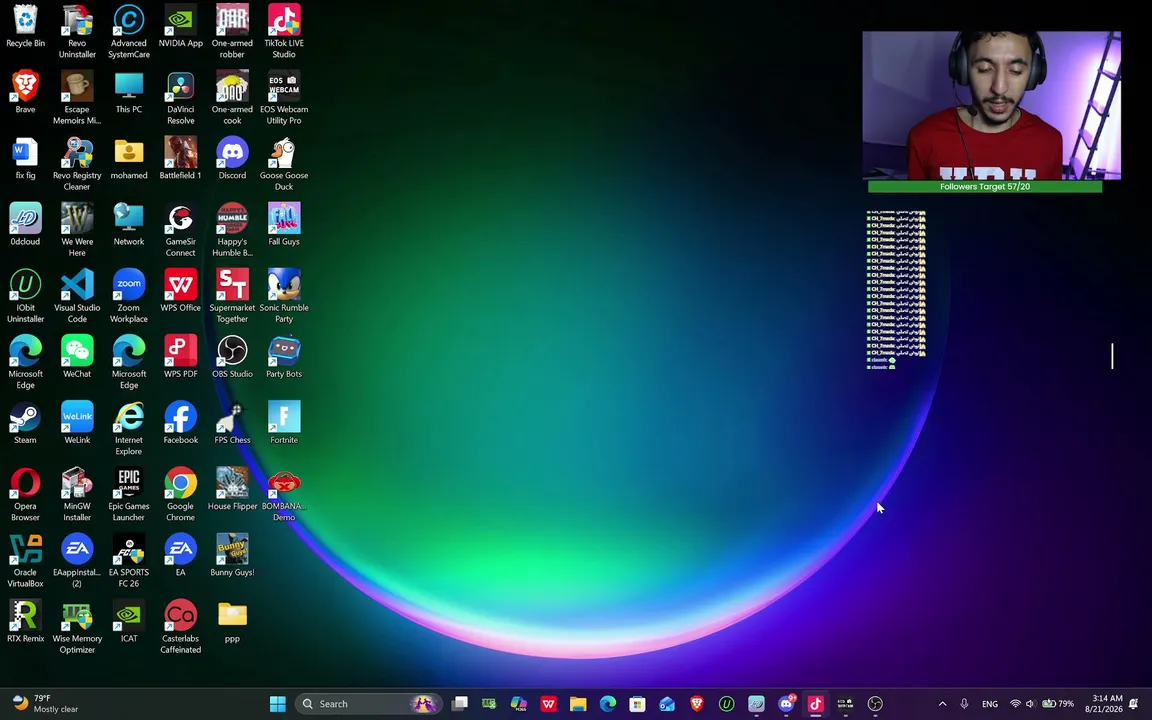1152x720 pixels.
Task: Open the WeChat desktop shortcut
Action: click(x=77, y=358)
